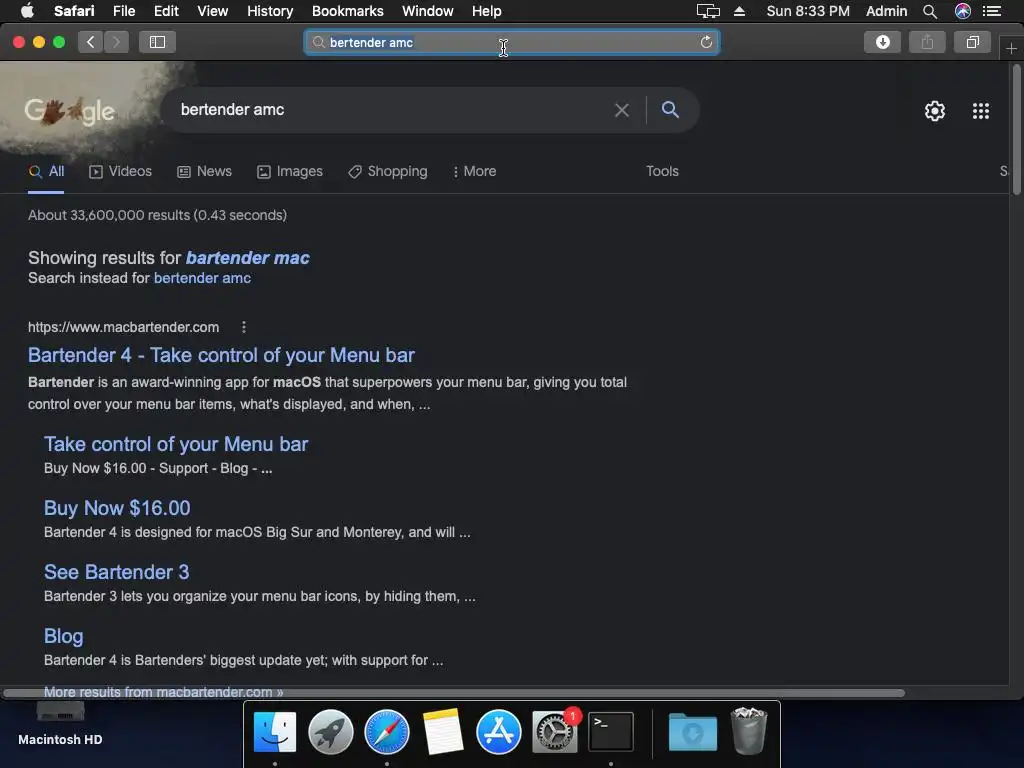Click the Google doodle logo
1024x768 pixels.
[70, 111]
